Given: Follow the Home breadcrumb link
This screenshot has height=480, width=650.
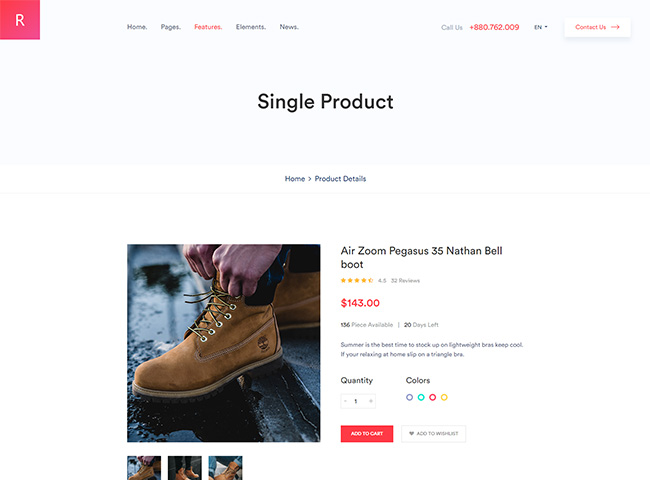Looking at the screenshot, I should [295, 179].
